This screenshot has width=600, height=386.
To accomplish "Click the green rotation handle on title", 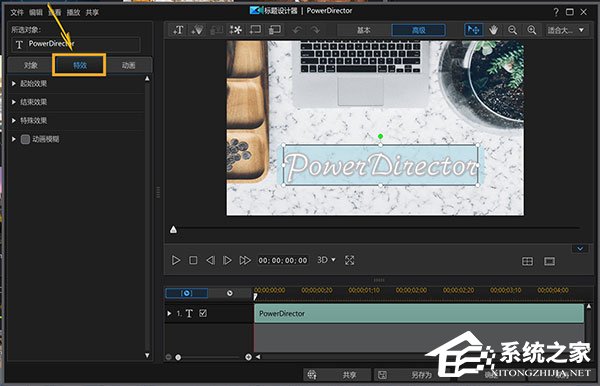I will [x=380, y=136].
